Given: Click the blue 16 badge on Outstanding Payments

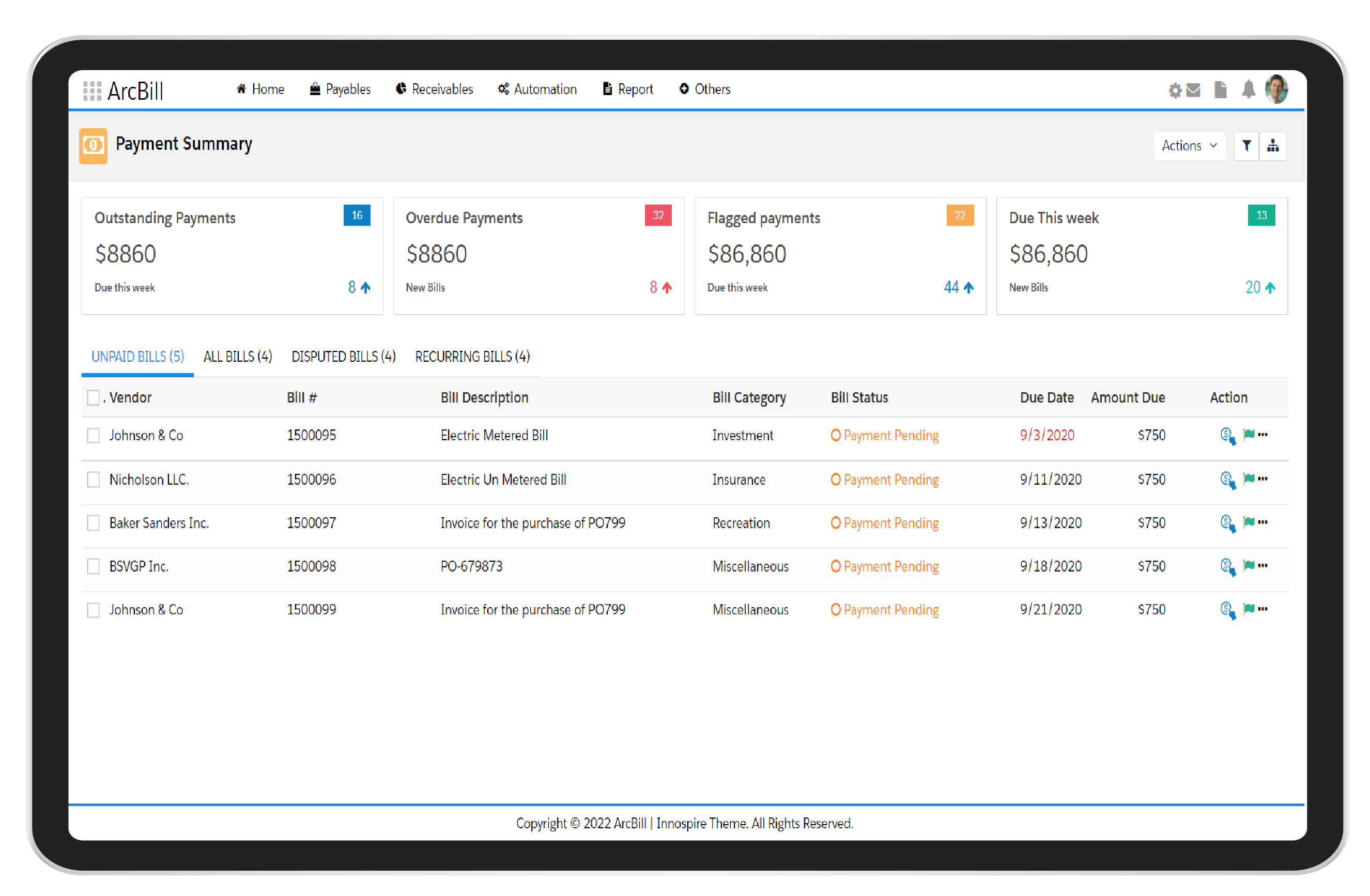Looking at the screenshot, I should click(357, 215).
